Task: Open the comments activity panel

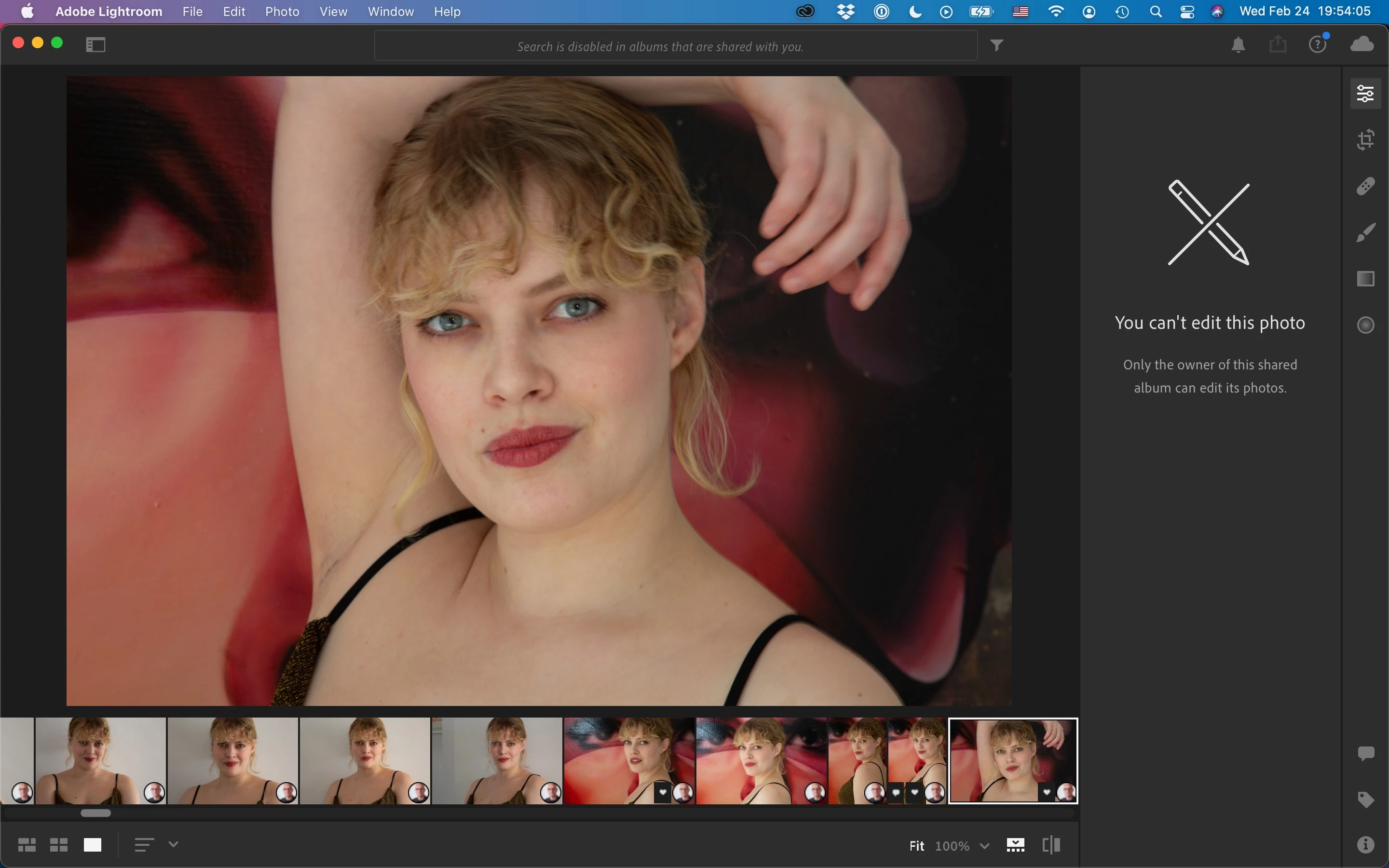Action: click(x=1365, y=753)
